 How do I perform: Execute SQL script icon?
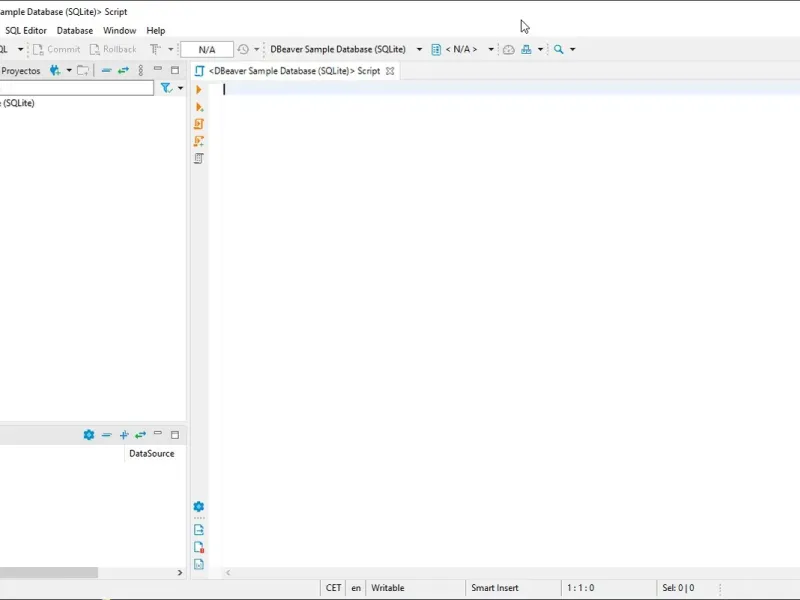click(199, 124)
